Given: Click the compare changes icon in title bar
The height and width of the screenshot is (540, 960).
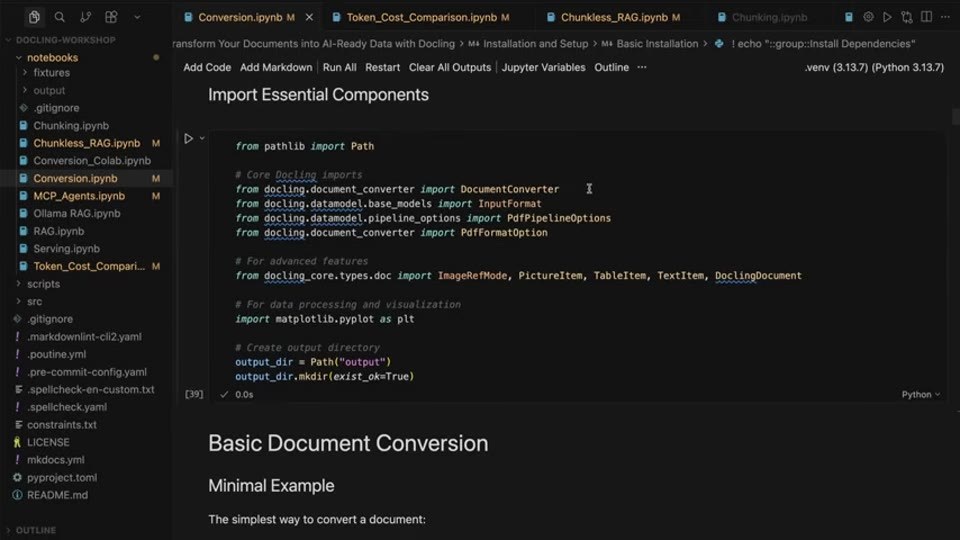Looking at the screenshot, I should click(907, 17).
